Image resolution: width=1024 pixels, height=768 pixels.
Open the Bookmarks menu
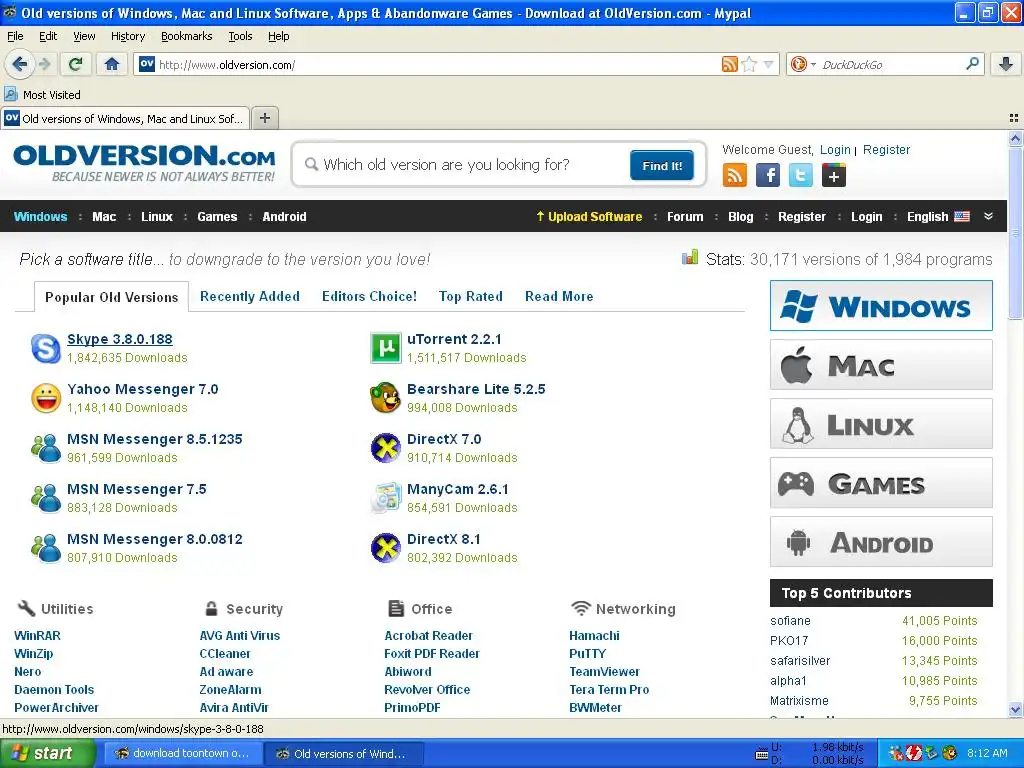186,36
